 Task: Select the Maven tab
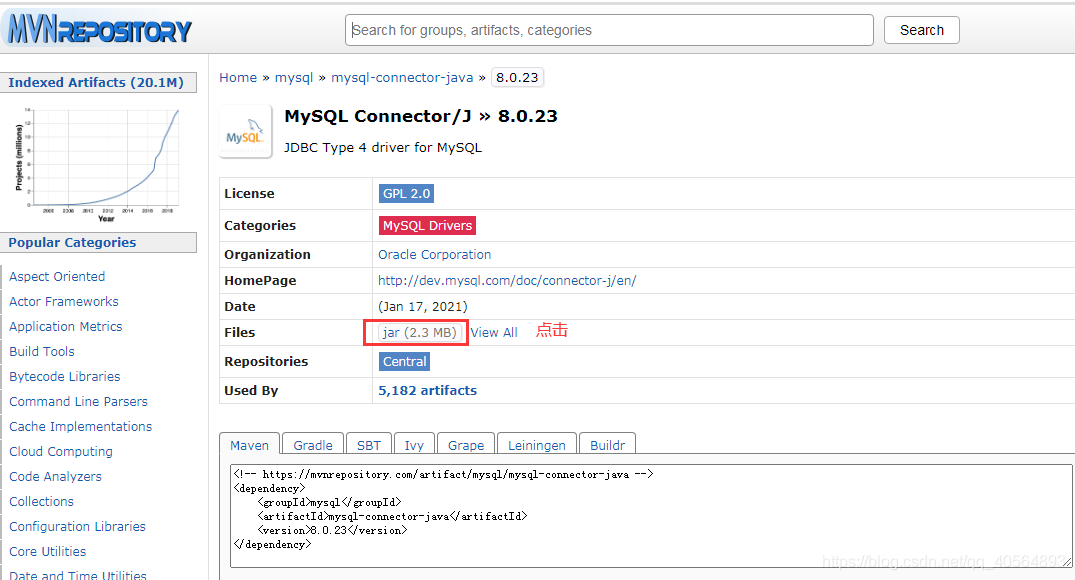coord(250,444)
